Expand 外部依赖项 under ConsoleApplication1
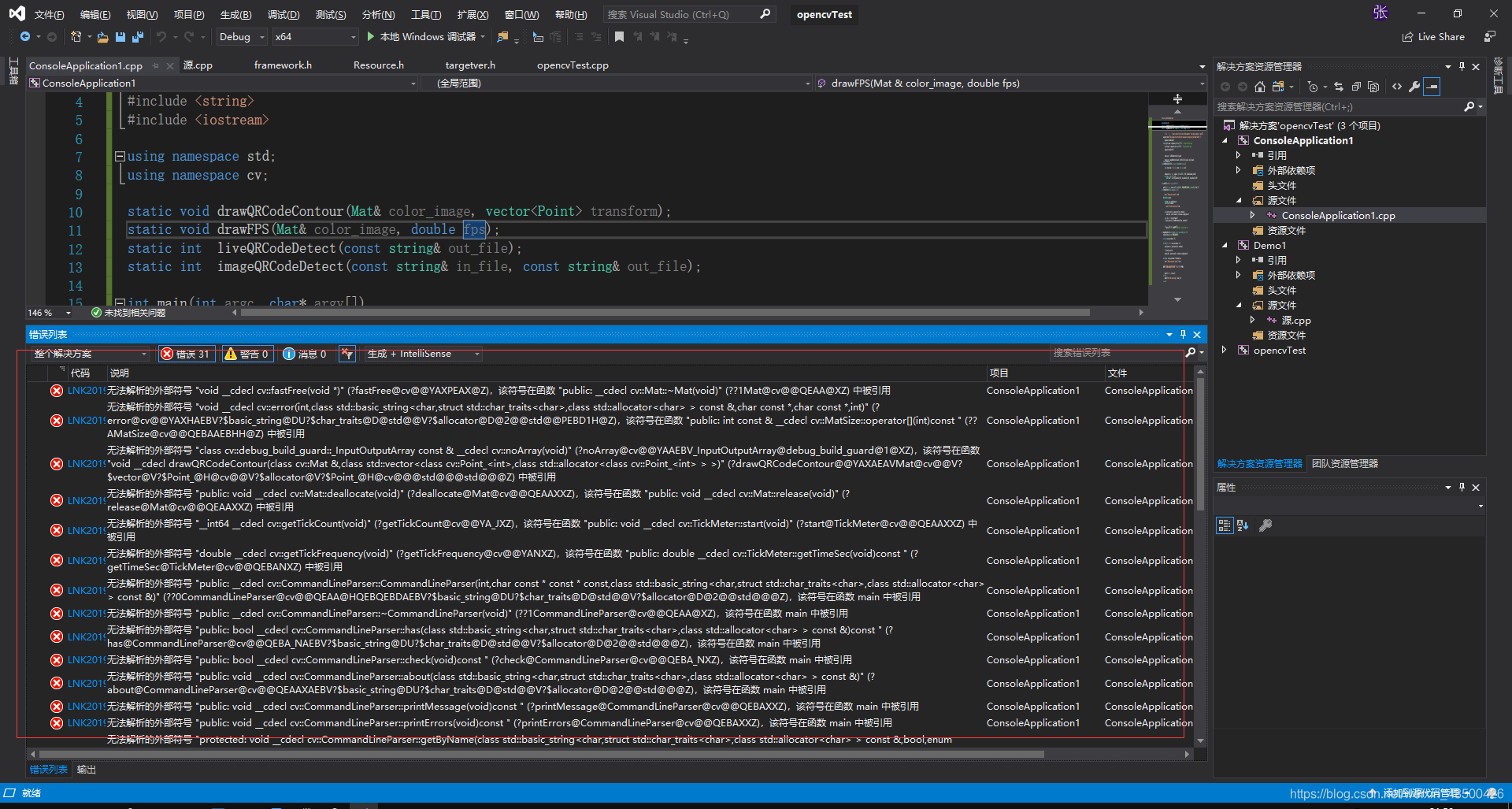The image size is (1512, 809). 1239,170
